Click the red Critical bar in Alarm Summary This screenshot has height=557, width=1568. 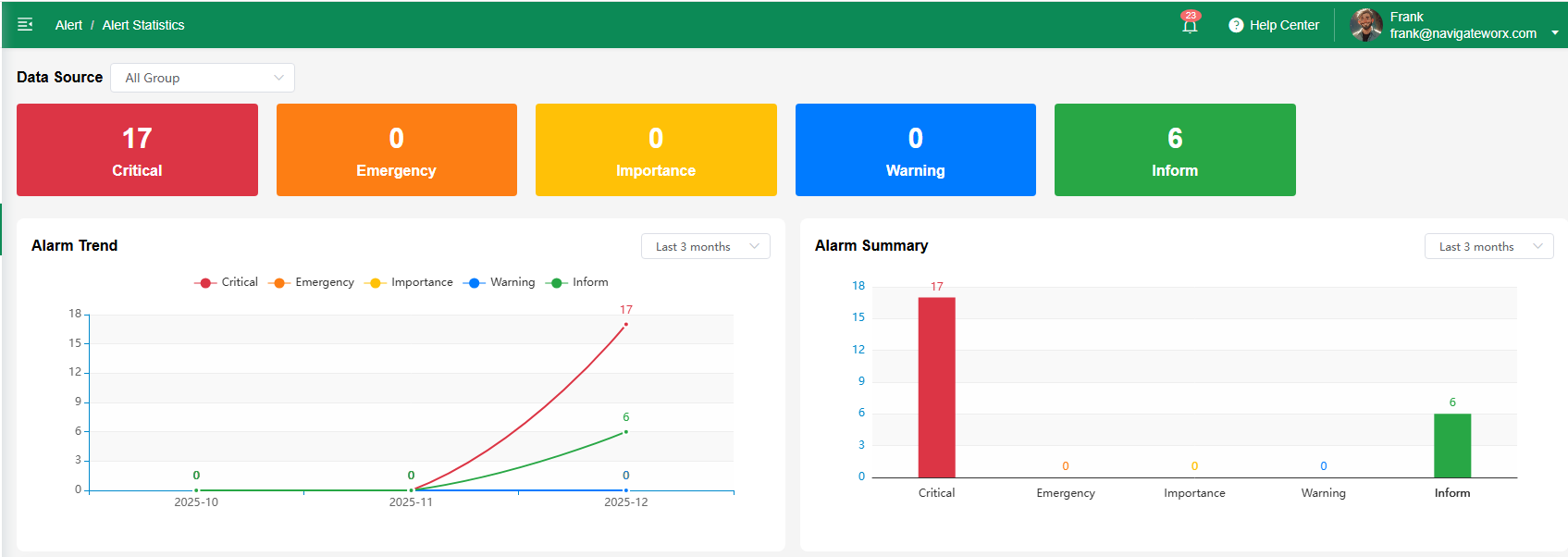[x=936, y=387]
